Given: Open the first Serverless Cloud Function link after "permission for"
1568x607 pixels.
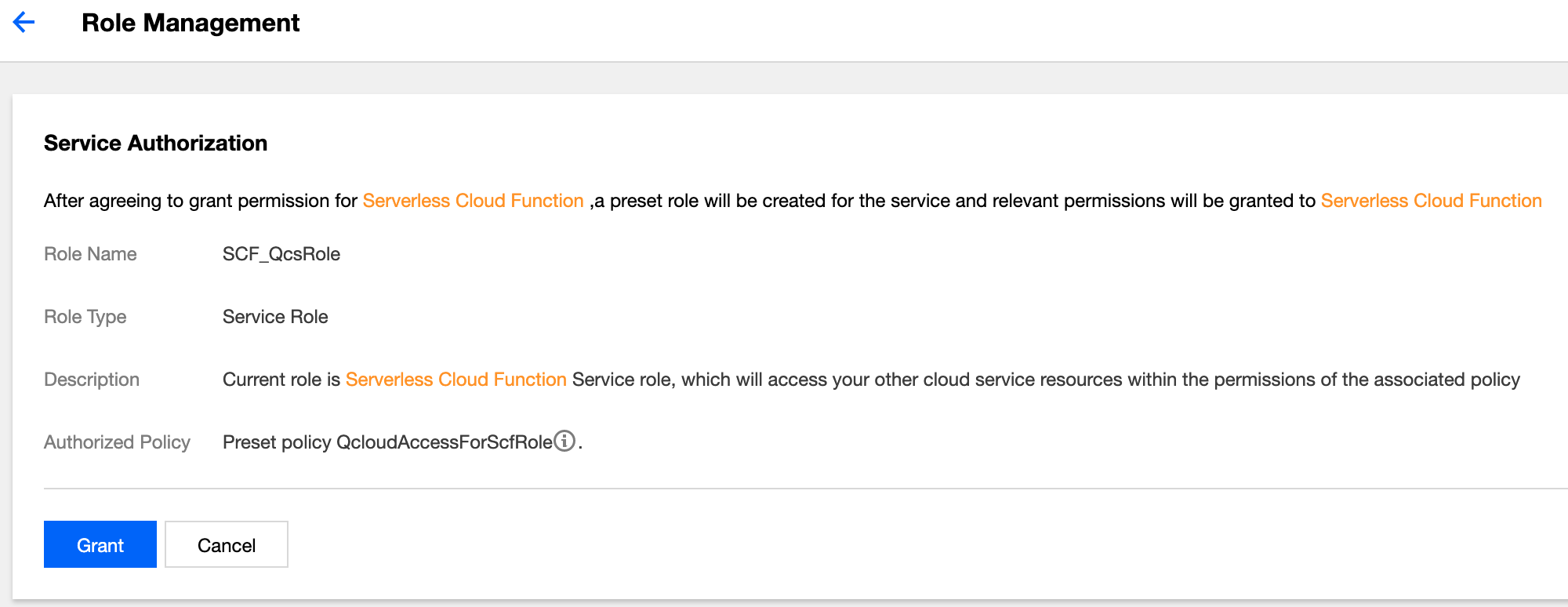Looking at the screenshot, I should [473, 201].
